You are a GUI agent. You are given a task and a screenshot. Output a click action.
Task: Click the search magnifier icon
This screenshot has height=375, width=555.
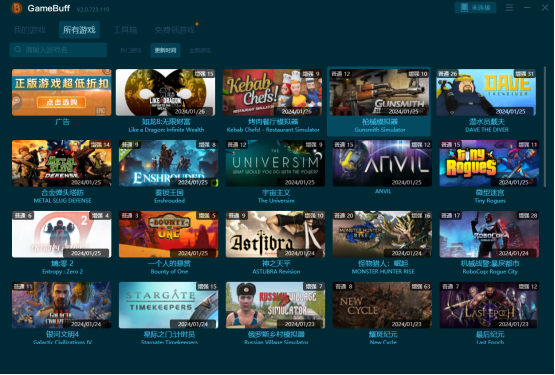coord(18,50)
